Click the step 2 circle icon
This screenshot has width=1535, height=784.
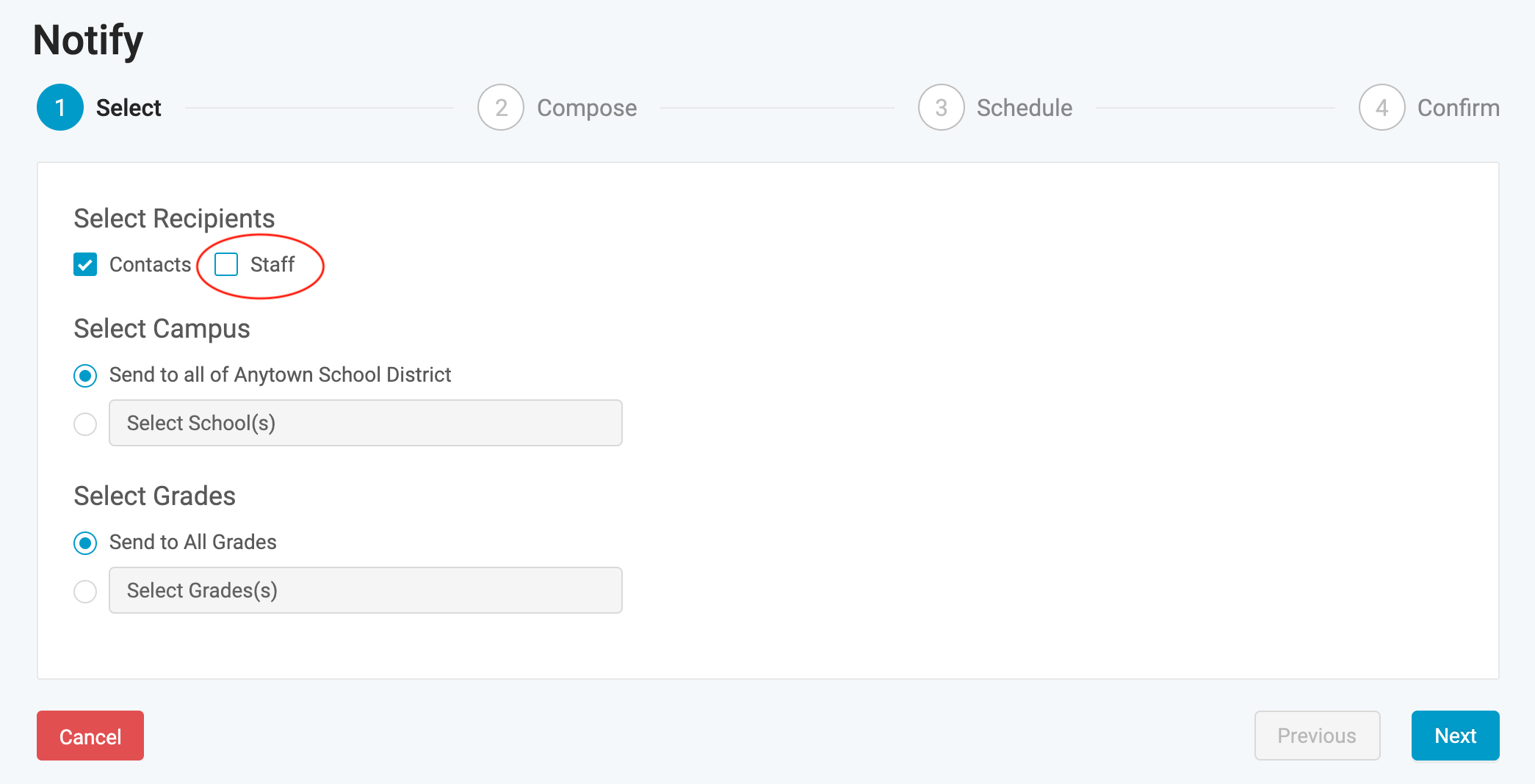pyautogui.click(x=501, y=107)
